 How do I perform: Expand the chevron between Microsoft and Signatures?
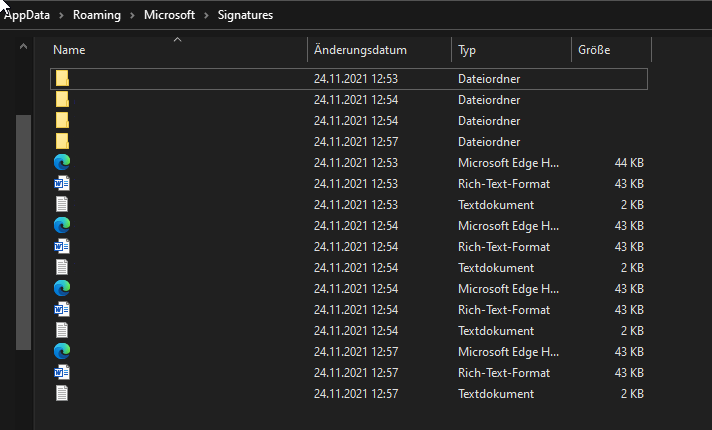pyautogui.click(x=209, y=15)
